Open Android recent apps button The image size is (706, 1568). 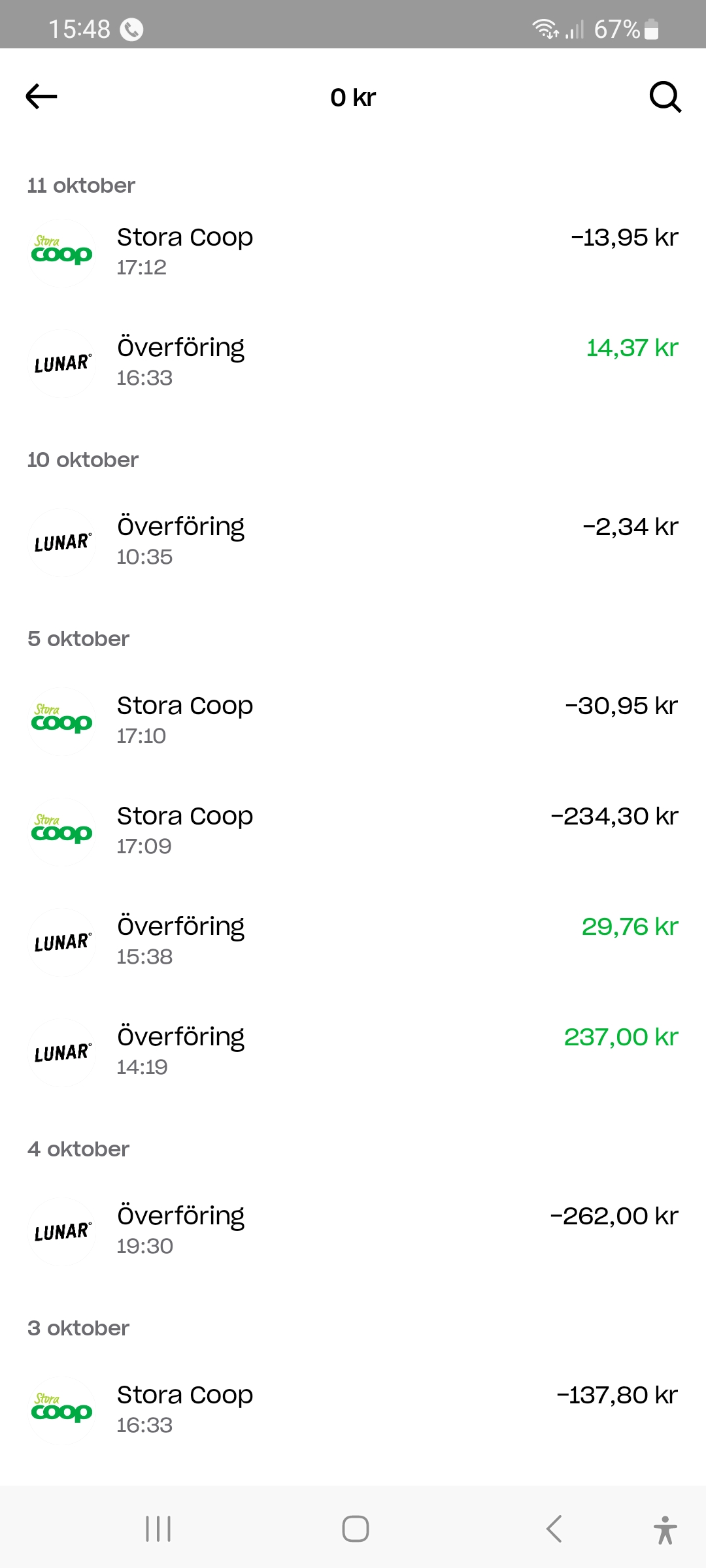(x=158, y=1529)
